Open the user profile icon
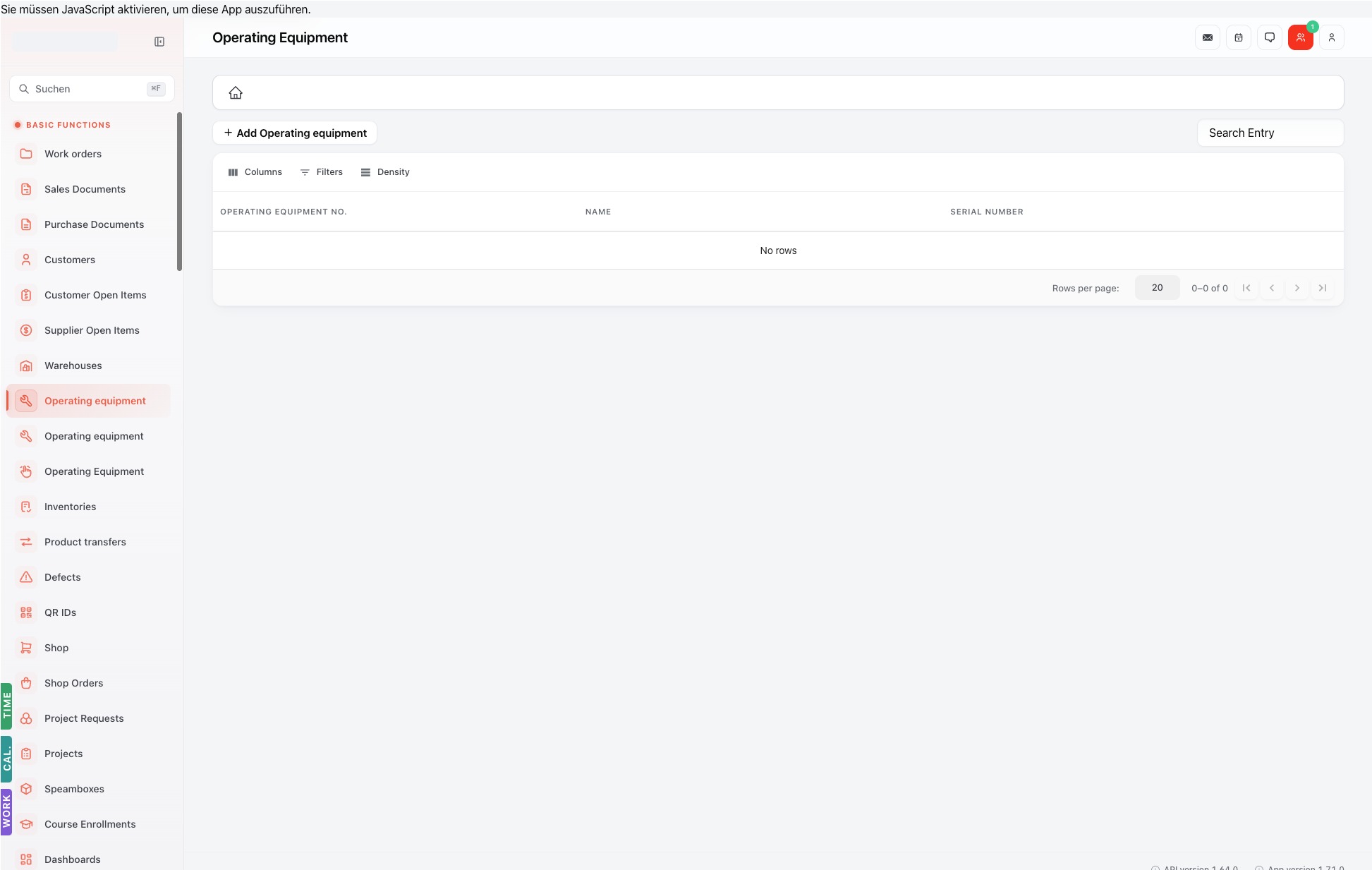Viewport: 1372px width, 870px height. 1332,37
